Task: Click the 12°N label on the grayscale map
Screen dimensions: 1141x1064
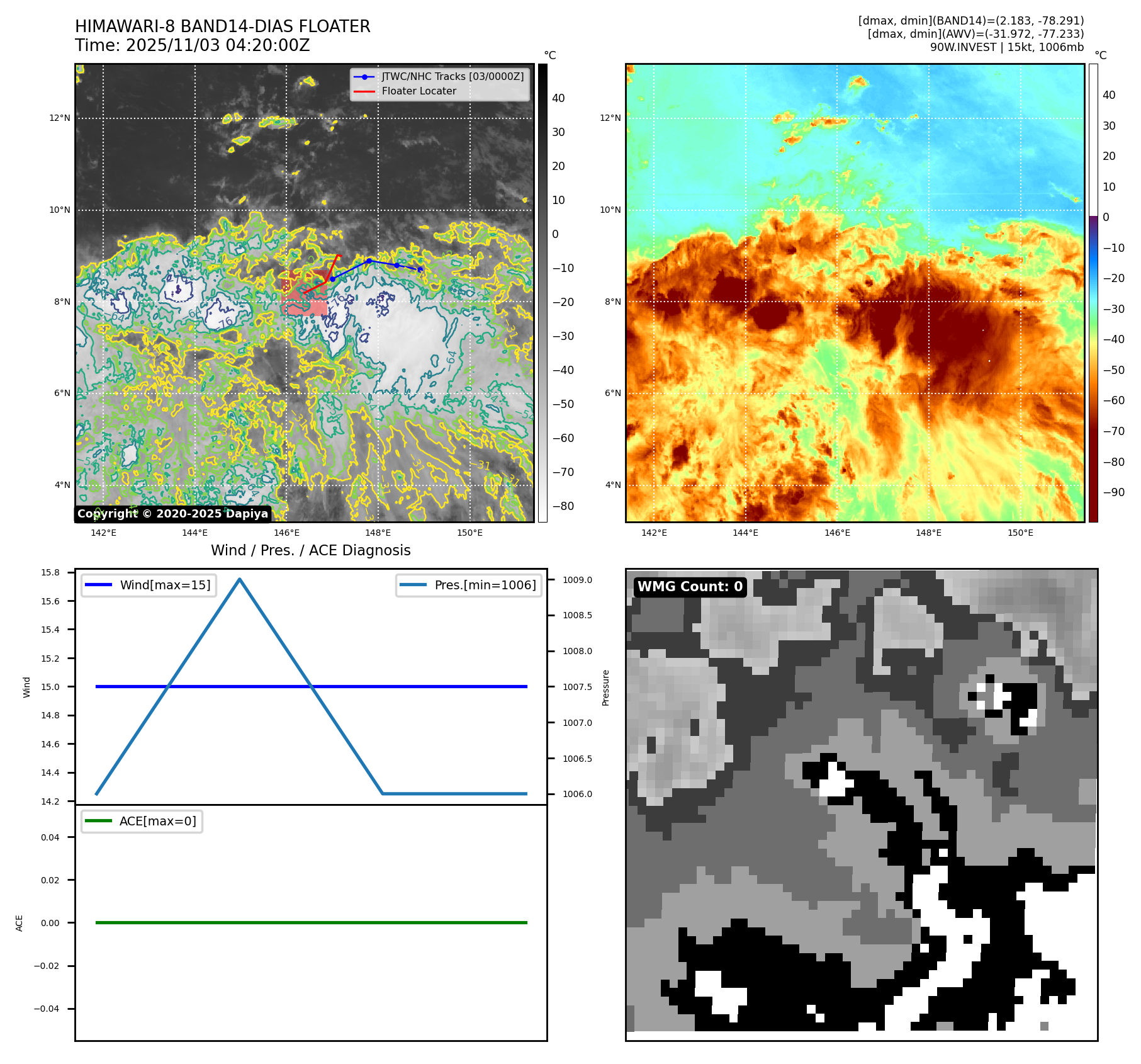Action: pos(60,118)
